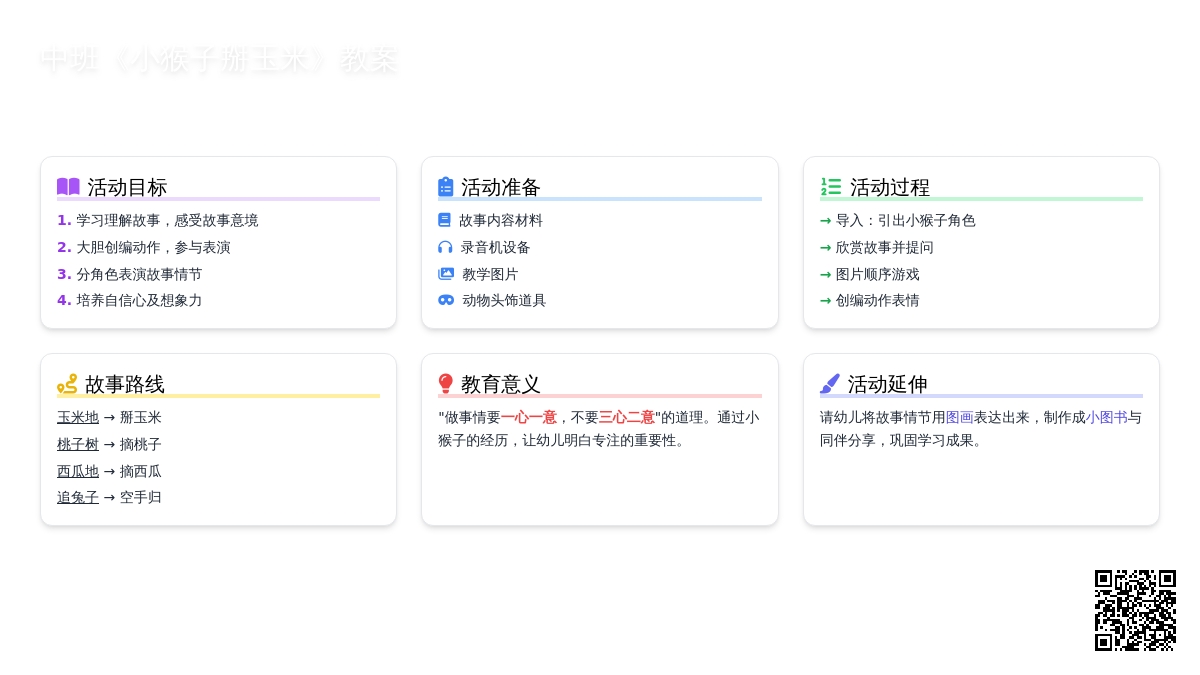Screen dimensions: 1200x675
Task: Click the images icon next to 教学图片
Action: [446, 274]
